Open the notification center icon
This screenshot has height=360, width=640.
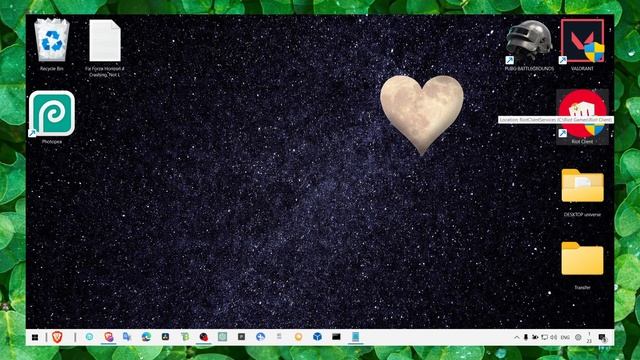[x=602, y=337]
